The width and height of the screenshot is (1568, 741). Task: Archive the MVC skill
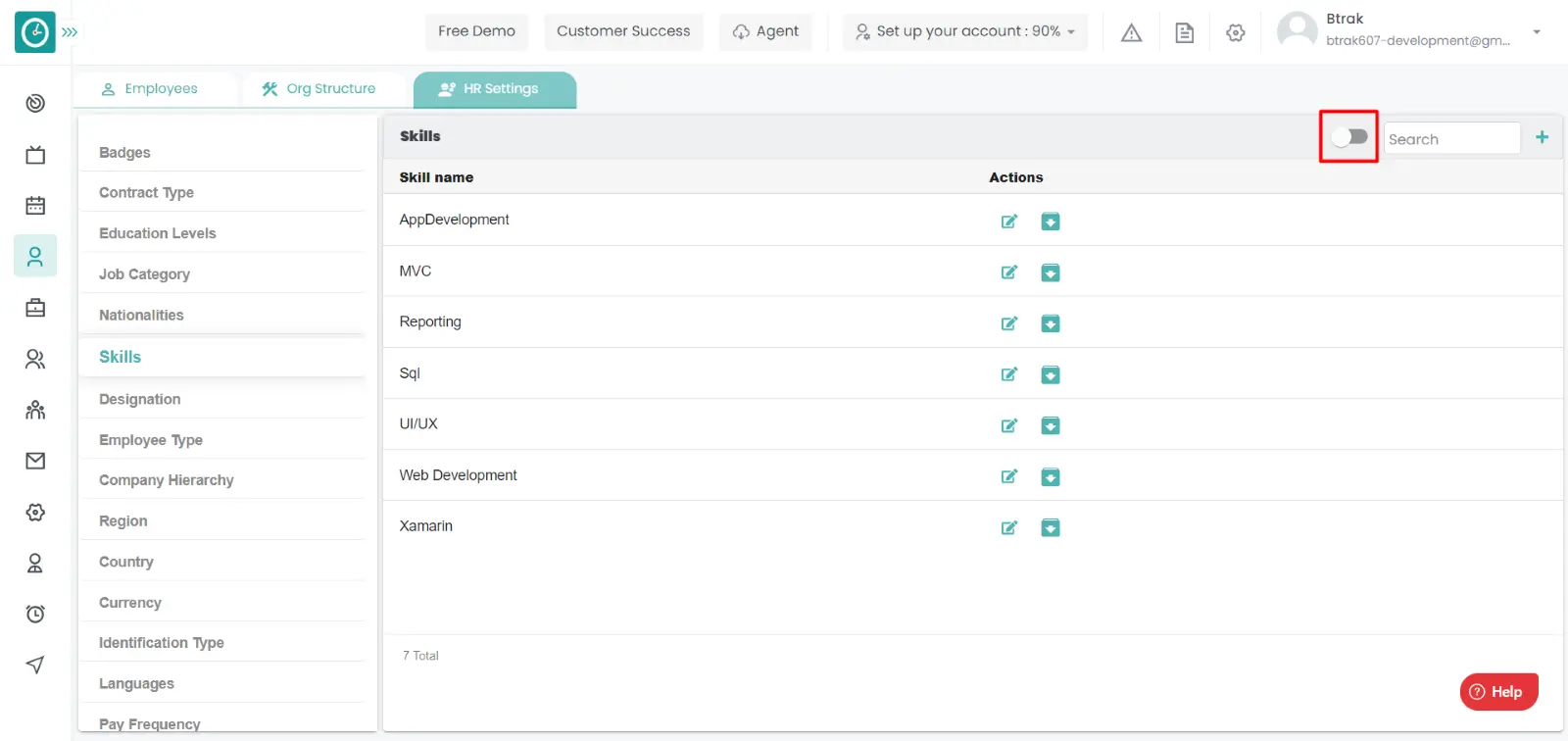pyautogui.click(x=1050, y=272)
